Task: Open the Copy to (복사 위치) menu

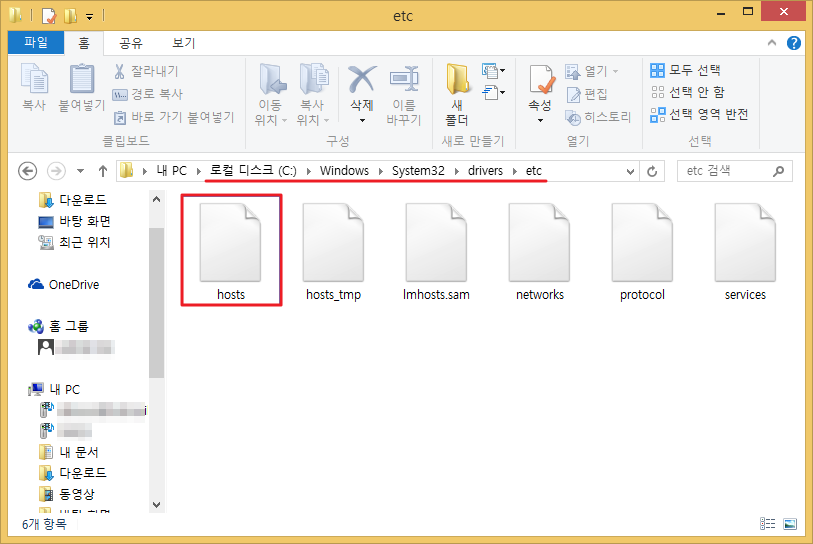Action: [x=313, y=95]
